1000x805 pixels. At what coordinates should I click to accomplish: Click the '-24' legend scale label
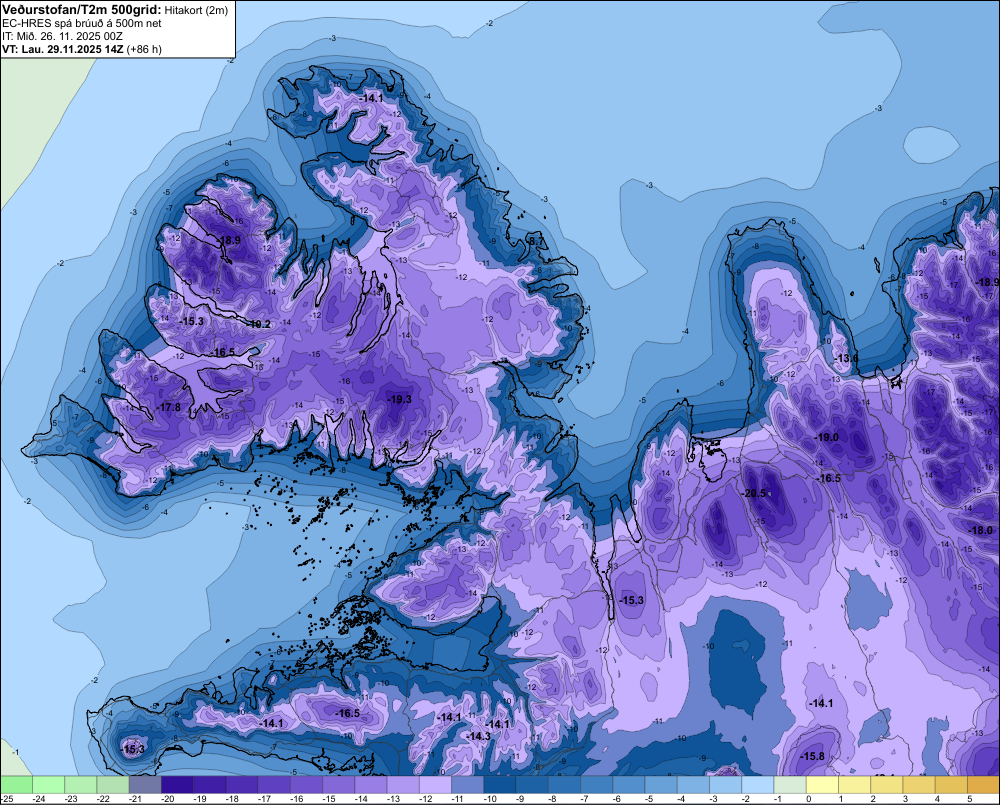38,799
